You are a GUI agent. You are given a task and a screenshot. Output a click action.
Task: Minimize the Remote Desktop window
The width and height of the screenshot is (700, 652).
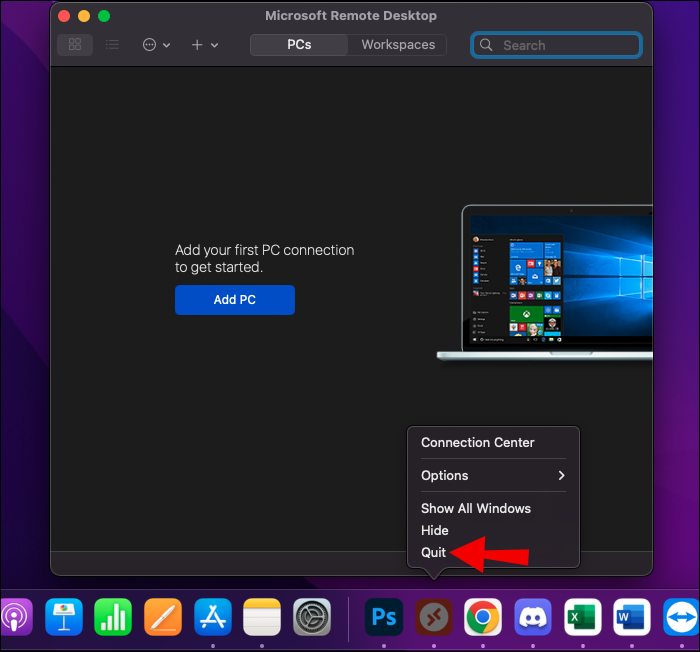point(84,16)
